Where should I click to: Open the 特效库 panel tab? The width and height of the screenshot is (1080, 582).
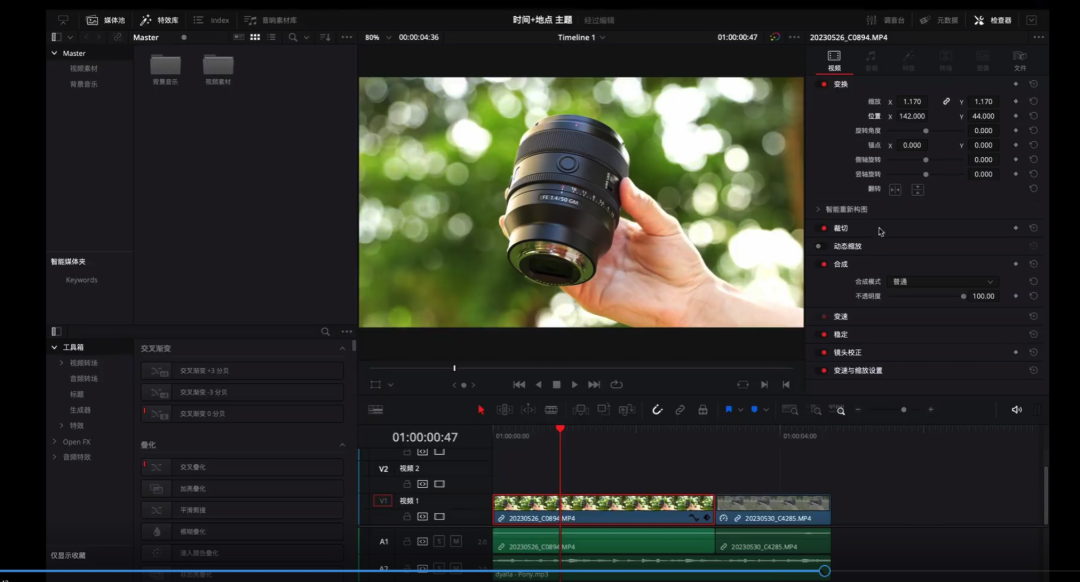pos(160,20)
